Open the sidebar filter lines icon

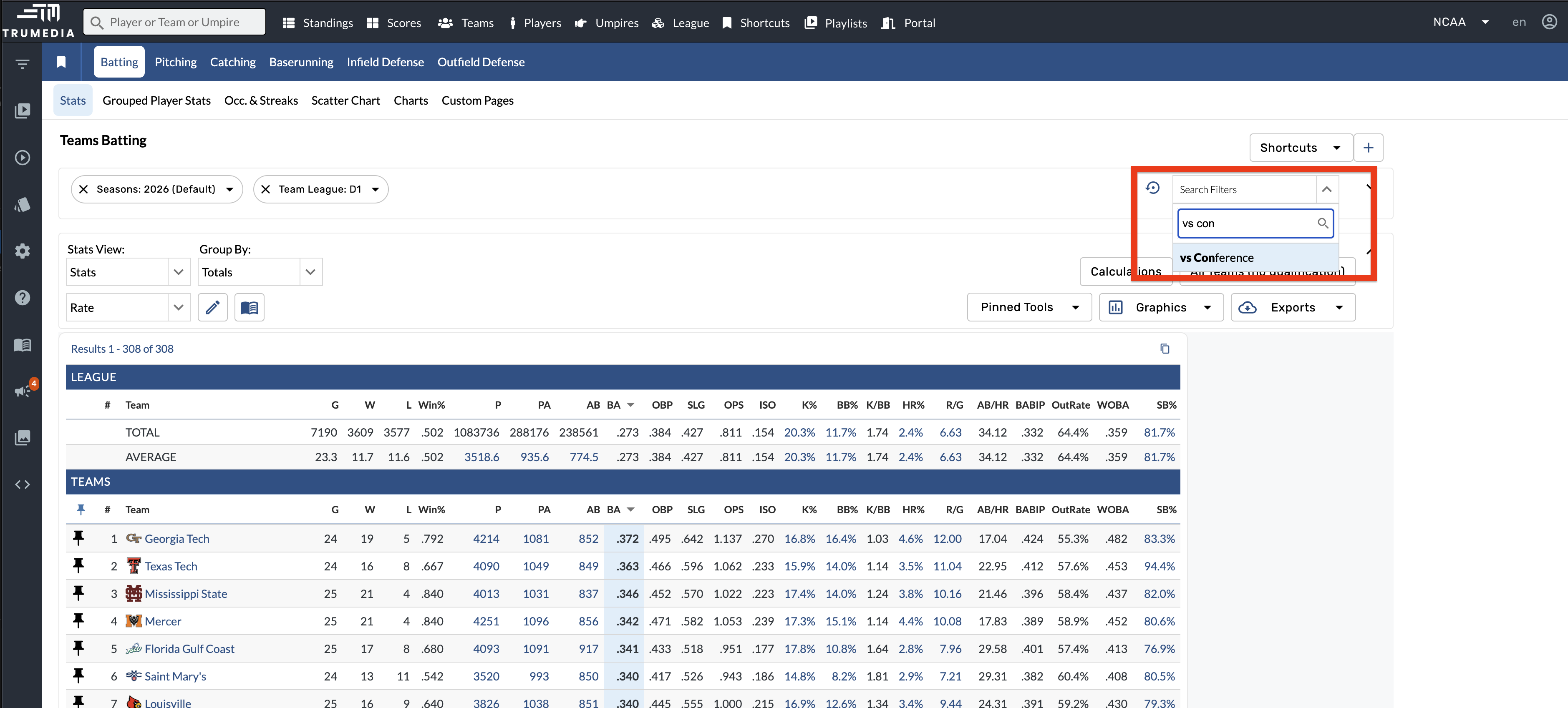click(23, 63)
